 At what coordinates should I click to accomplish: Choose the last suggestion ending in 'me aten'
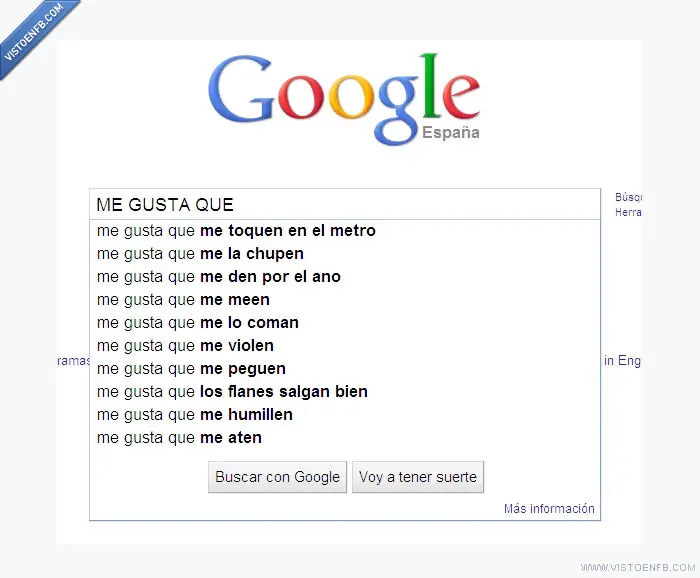click(x=179, y=438)
